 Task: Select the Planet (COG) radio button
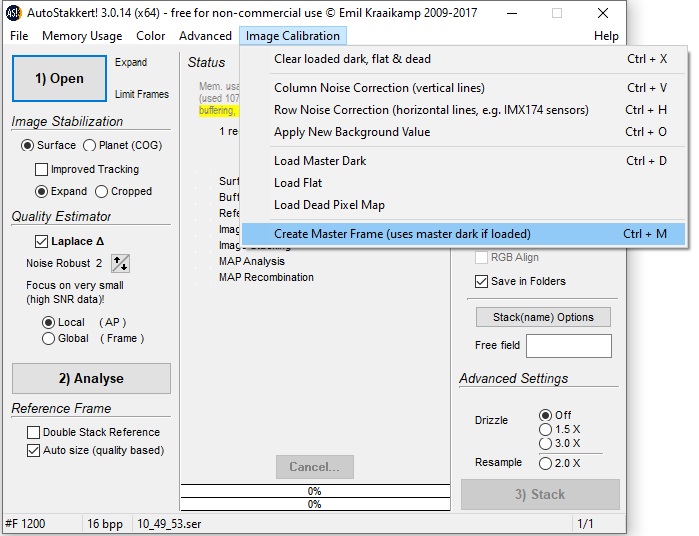(x=90, y=146)
